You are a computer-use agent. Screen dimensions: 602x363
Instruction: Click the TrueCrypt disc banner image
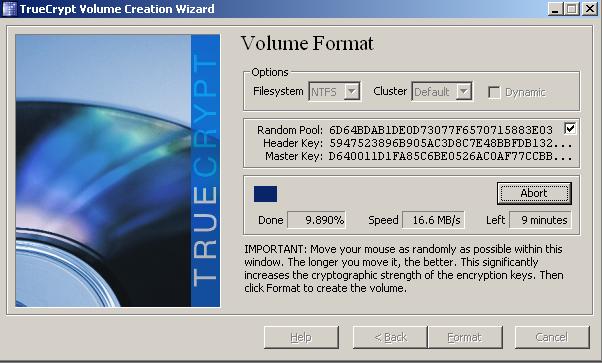click(118, 171)
